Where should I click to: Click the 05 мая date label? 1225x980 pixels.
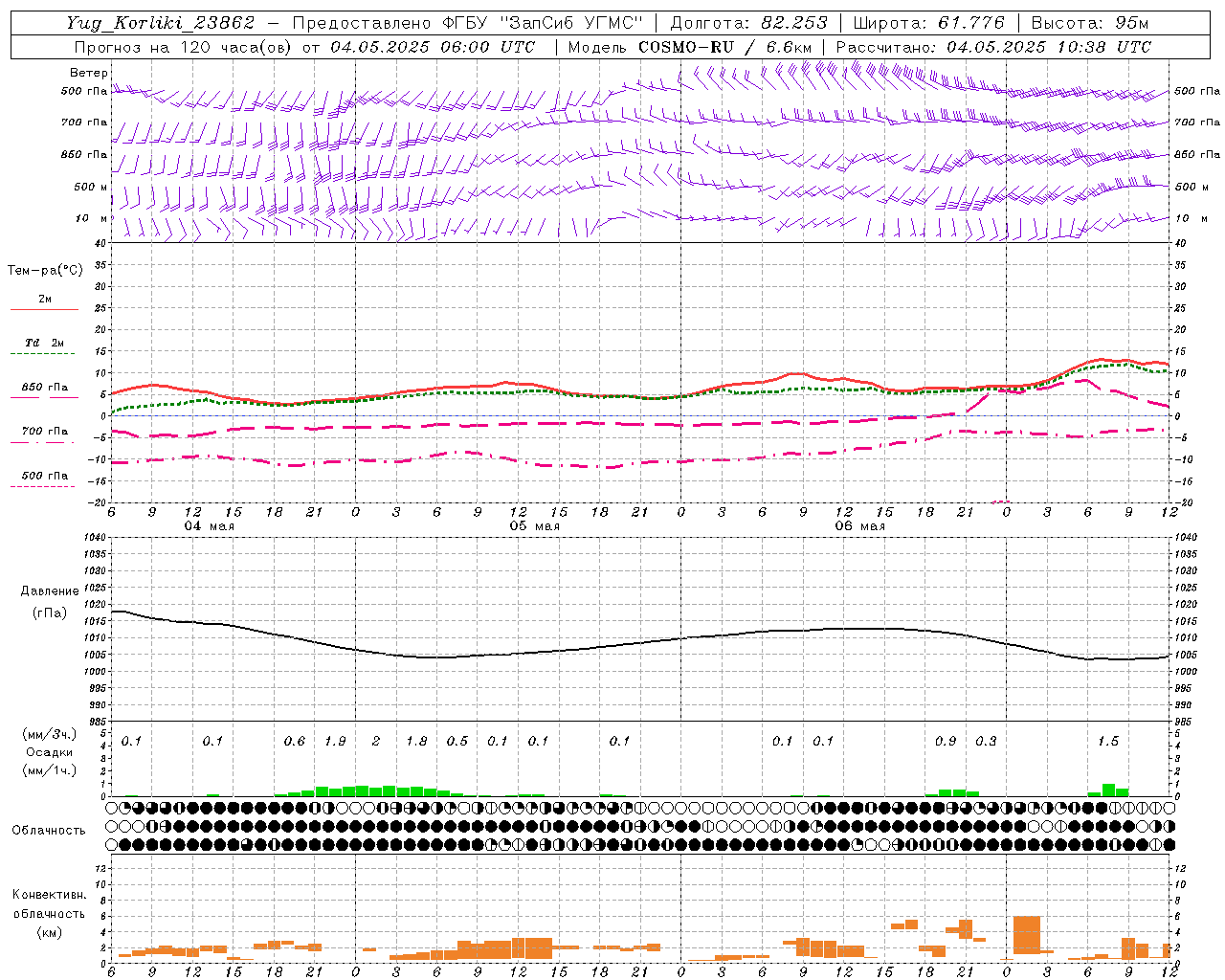(x=534, y=526)
